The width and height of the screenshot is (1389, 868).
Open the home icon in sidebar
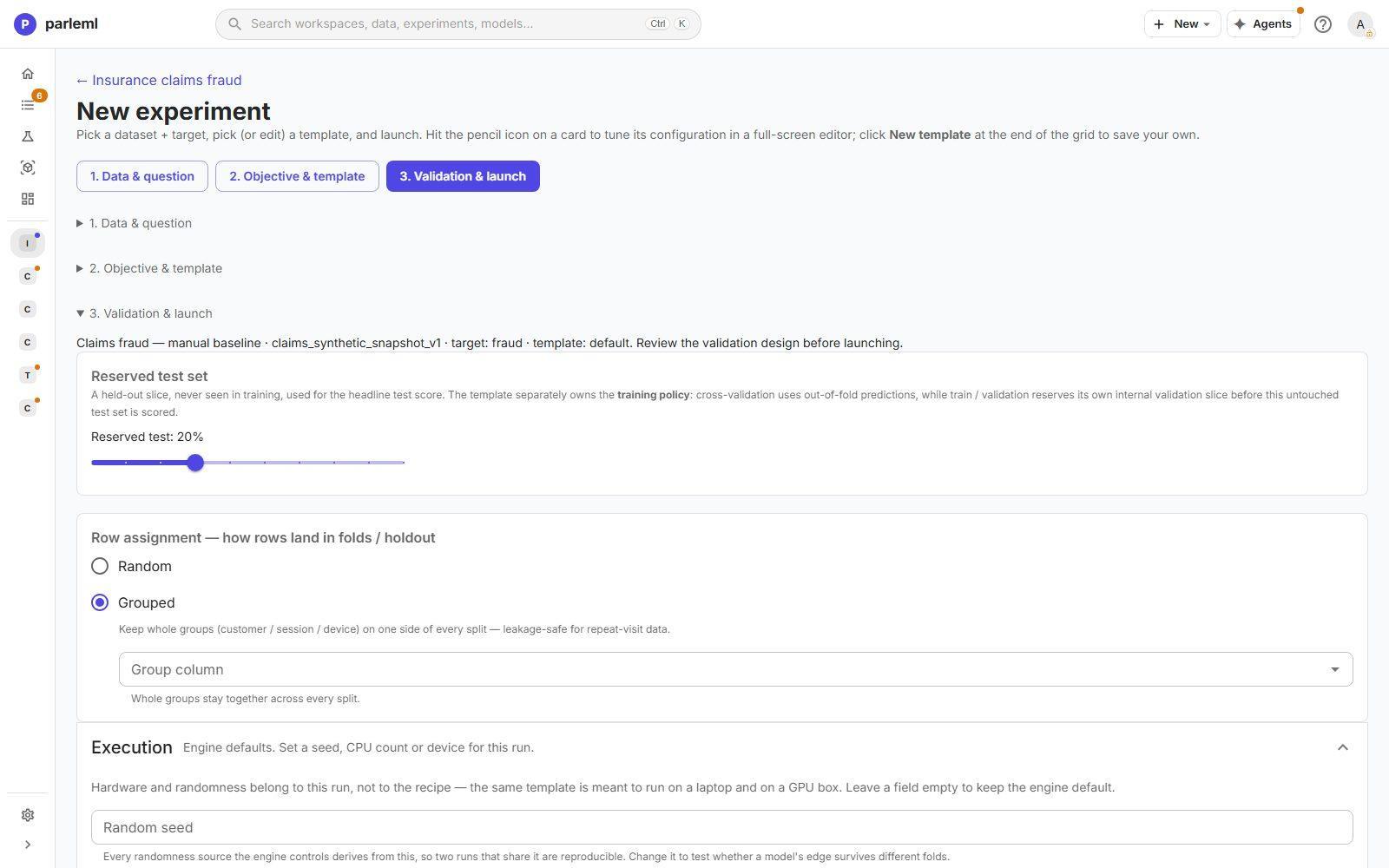pyautogui.click(x=28, y=74)
